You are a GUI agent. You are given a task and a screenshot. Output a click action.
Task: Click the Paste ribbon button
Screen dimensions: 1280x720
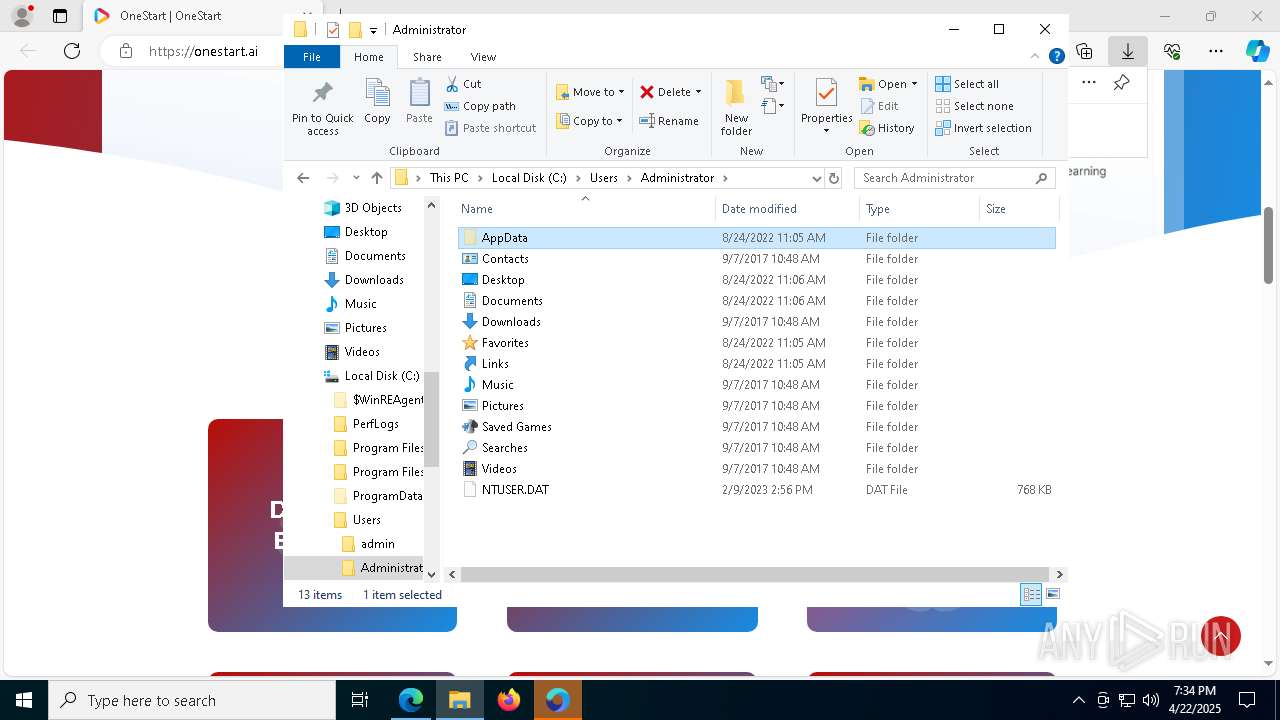click(419, 102)
